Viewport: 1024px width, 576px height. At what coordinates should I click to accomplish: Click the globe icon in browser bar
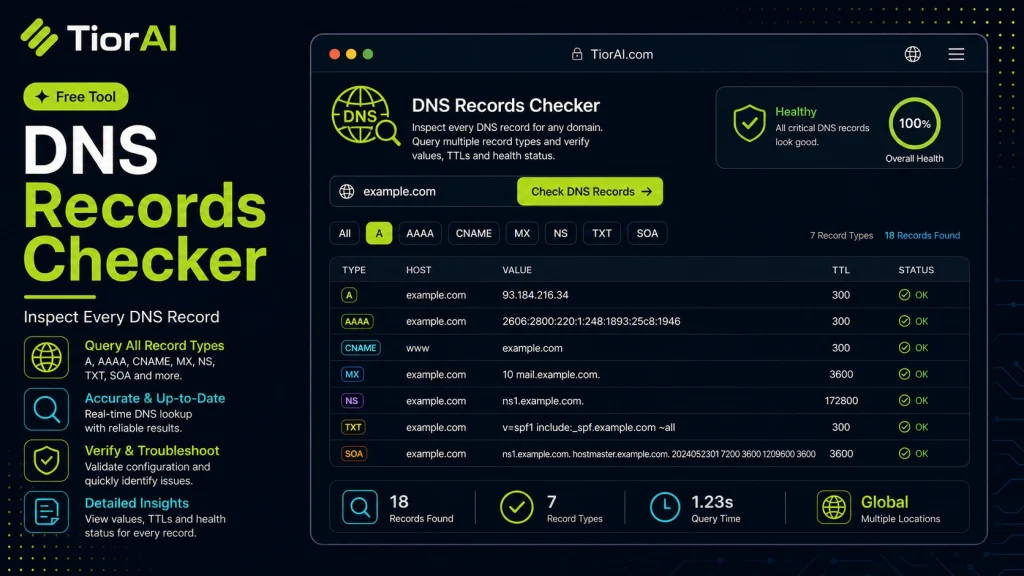pyautogui.click(x=912, y=54)
